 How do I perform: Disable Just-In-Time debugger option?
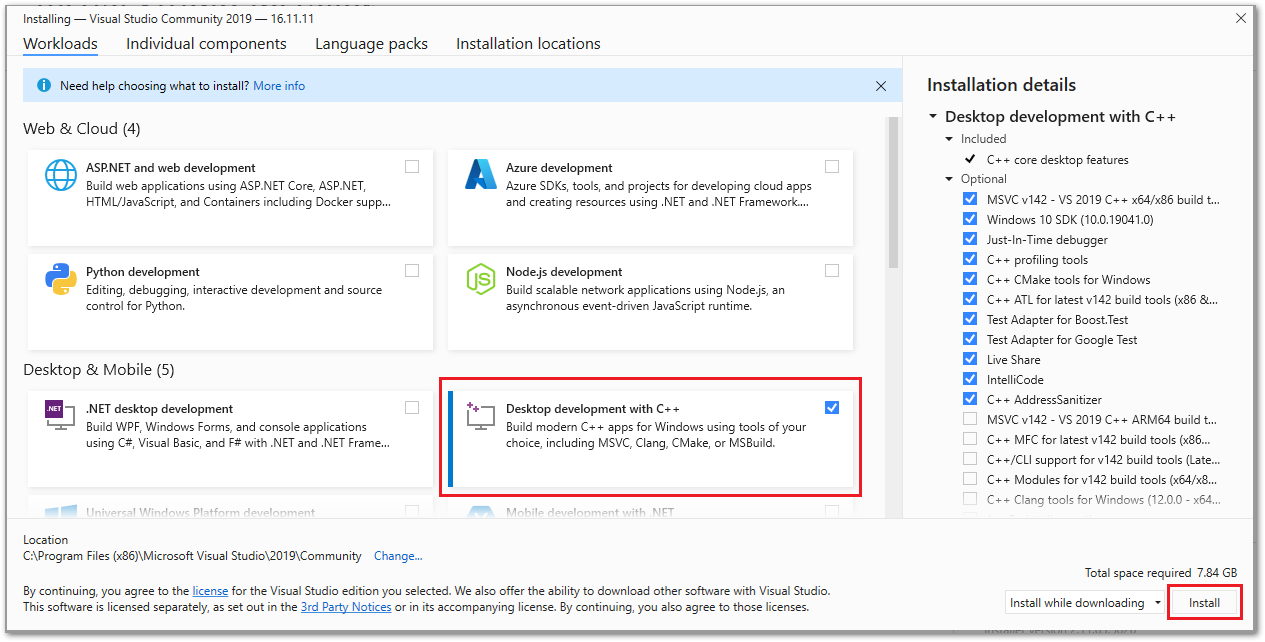coord(969,239)
